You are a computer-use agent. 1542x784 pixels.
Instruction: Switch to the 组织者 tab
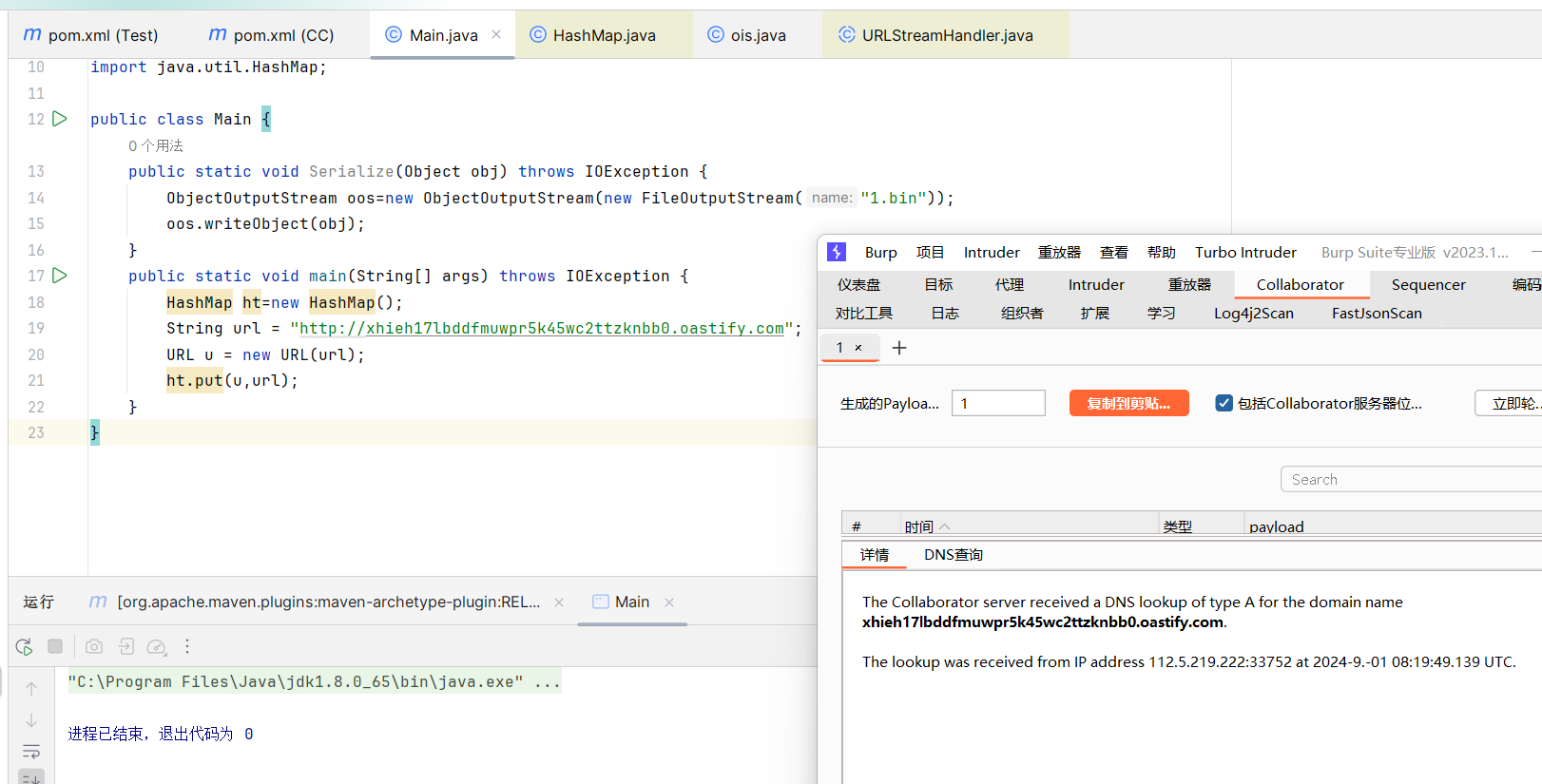(1022, 314)
